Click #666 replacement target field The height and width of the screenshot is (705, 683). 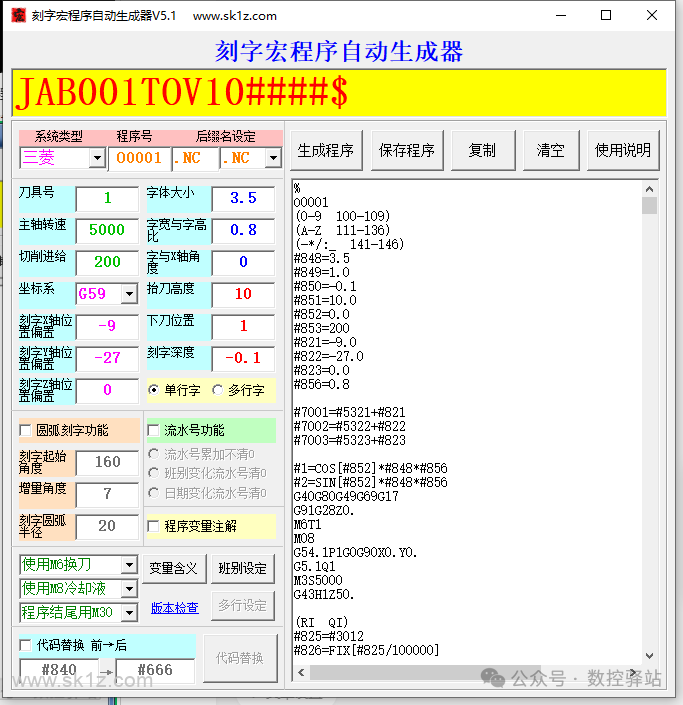[x=155, y=670]
